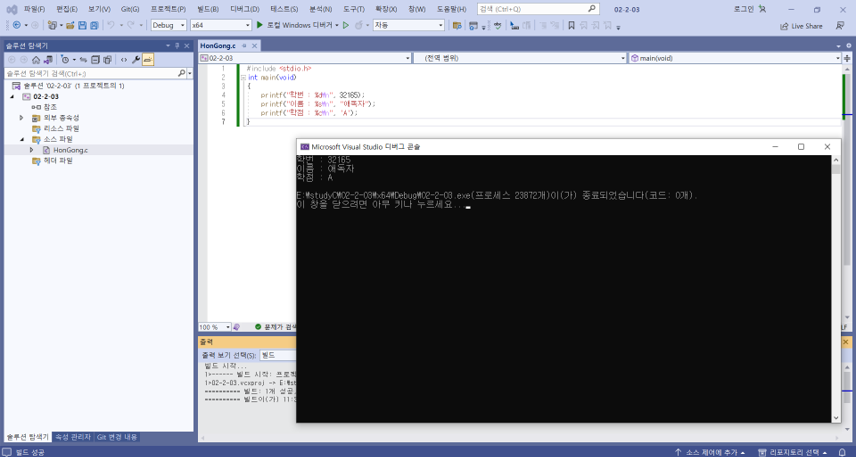The image size is (856, 457).
Task: Switch to the 속성 관리자 tab
Action: [x=73, y=437]
